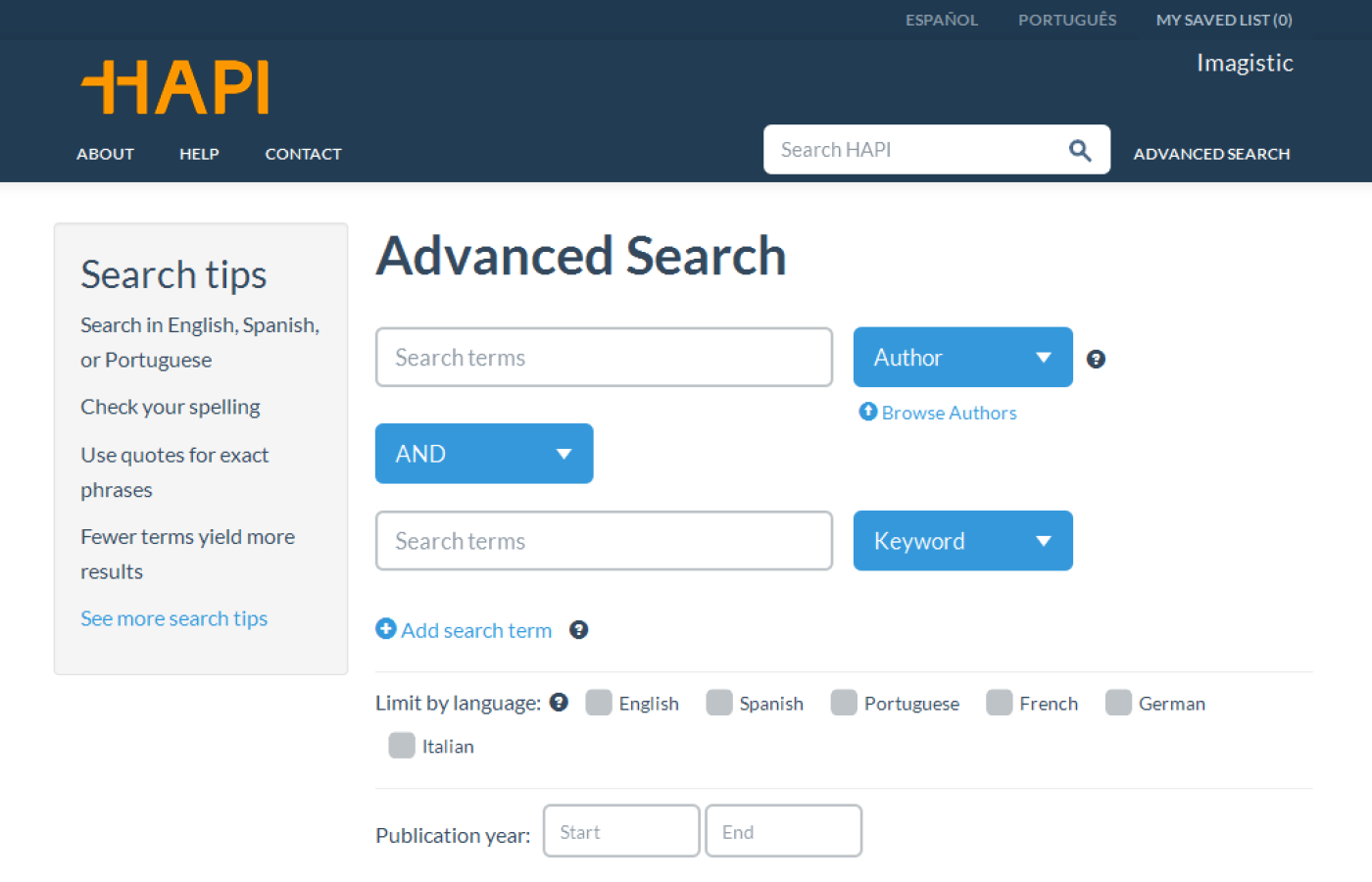The image size is (1372, 882).
Task: Click the magnifying glass search icon
Action: [1080, 149]
